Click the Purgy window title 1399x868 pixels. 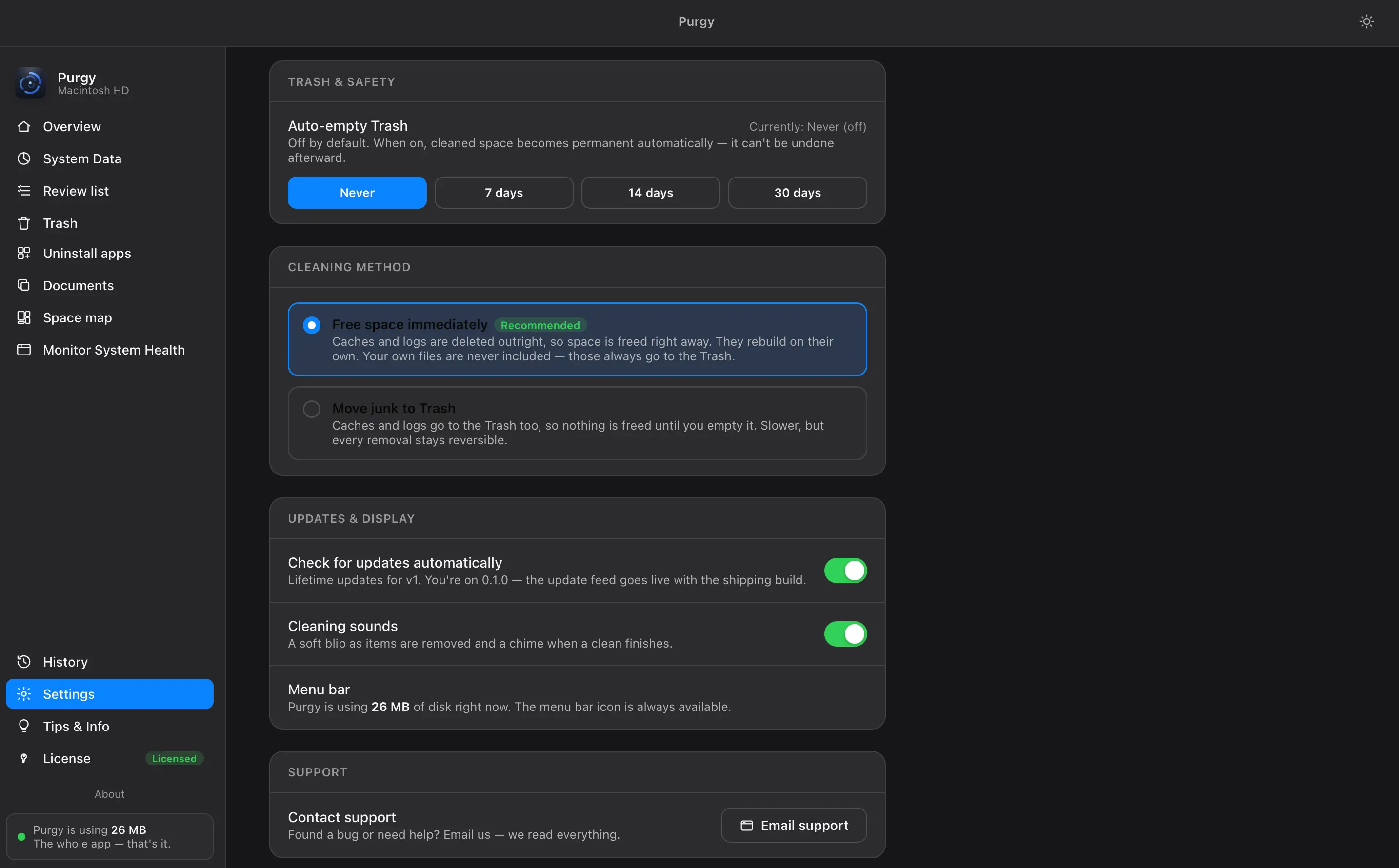pos(696,22)
